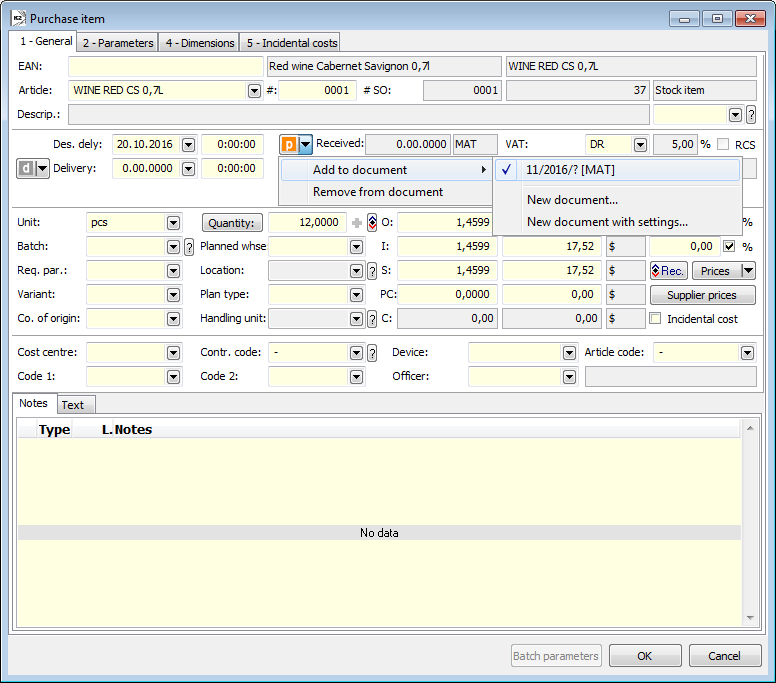The height and width of the screenshot is (683, 776).
Task: Switch to the '5 - Incidental costs' tab
Action: point(290,43)
